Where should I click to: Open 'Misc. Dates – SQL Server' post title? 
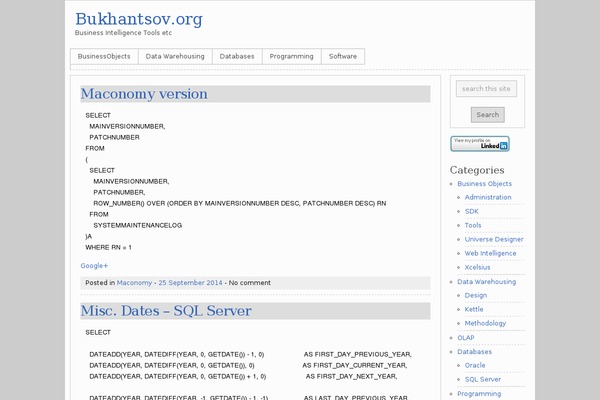tap(166, 311)
